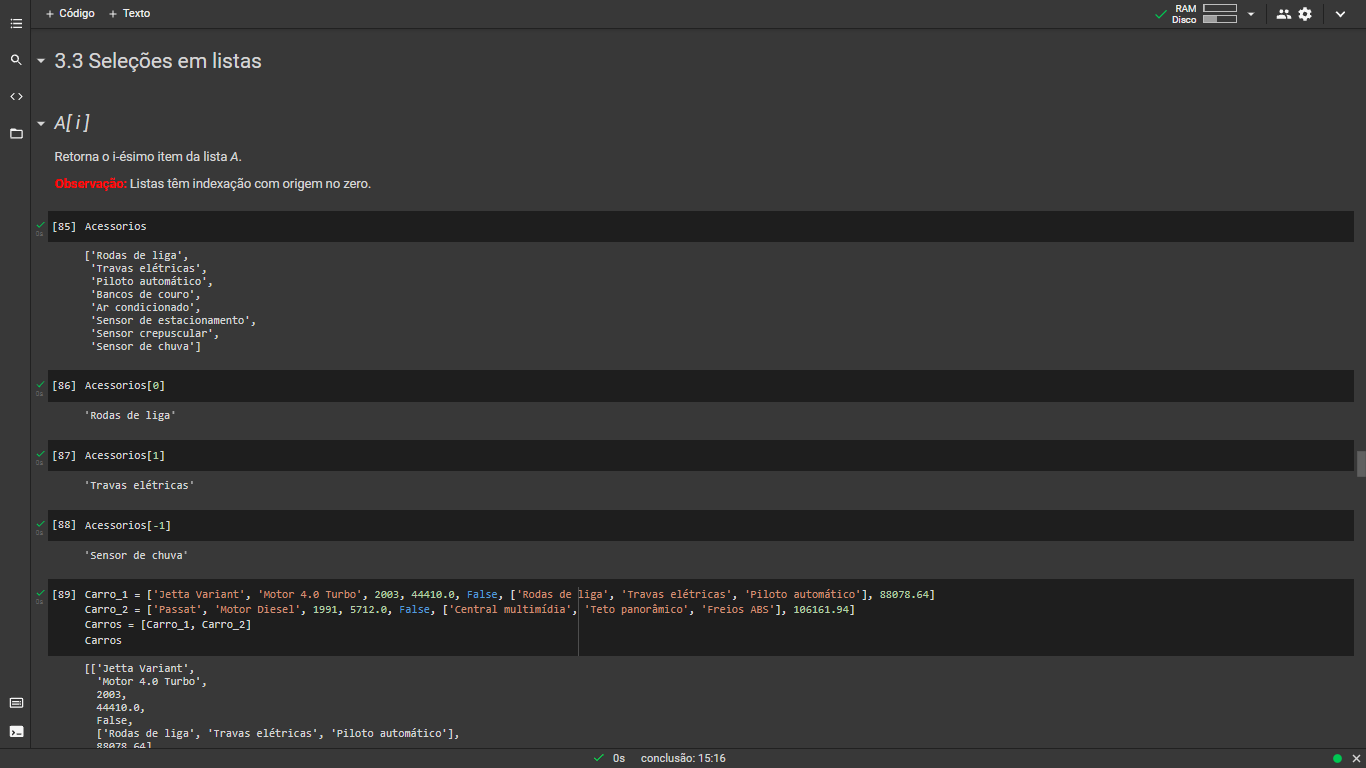Add a new code cell with + Código

tap(70, 13)
